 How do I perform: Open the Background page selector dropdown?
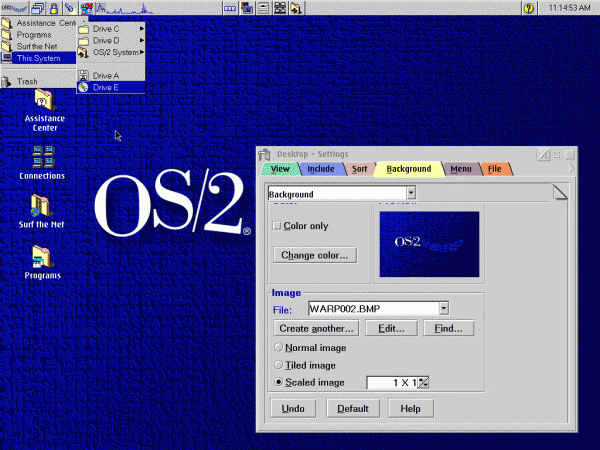click(x=411, y=194)
